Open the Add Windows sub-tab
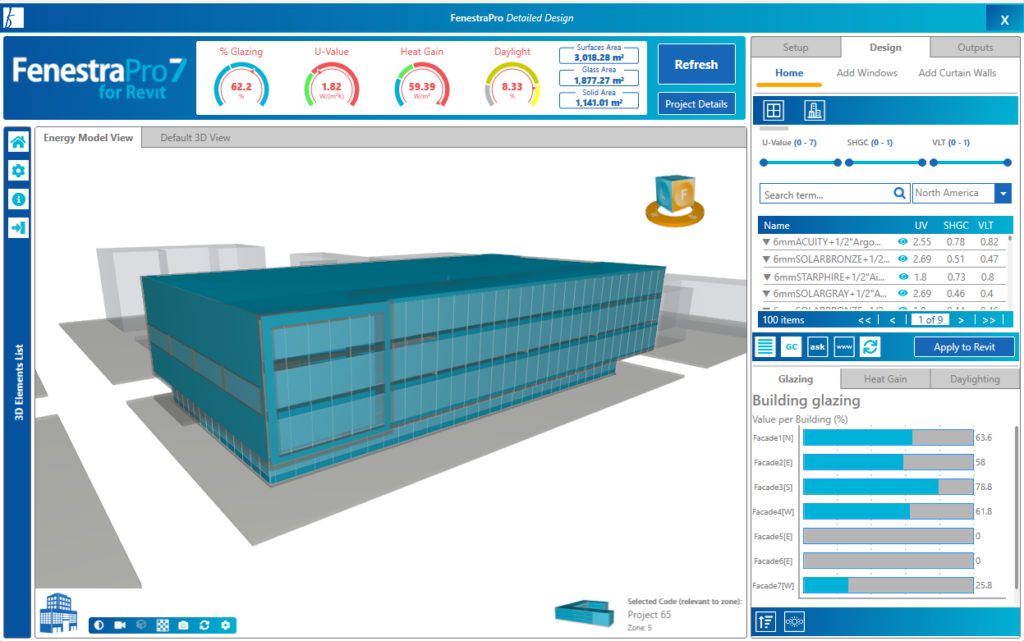Screen dimensions: 1024x641 (867, 73)
